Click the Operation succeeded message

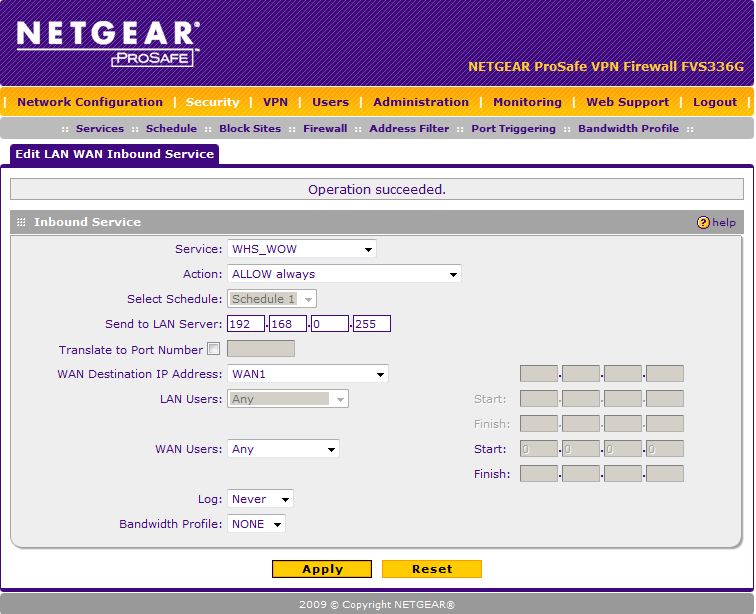tap(377, 190)
